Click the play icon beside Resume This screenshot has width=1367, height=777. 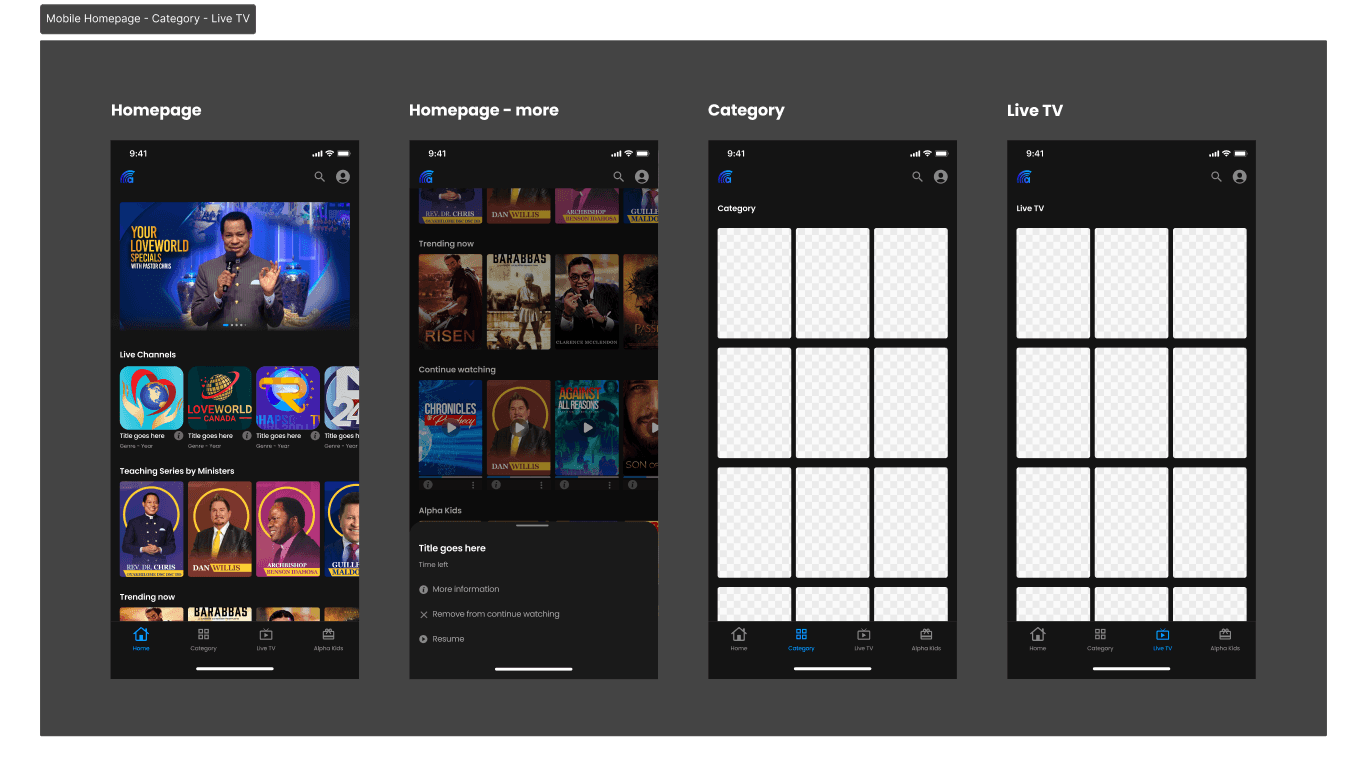pyautogui.click(x=424, y=639)
